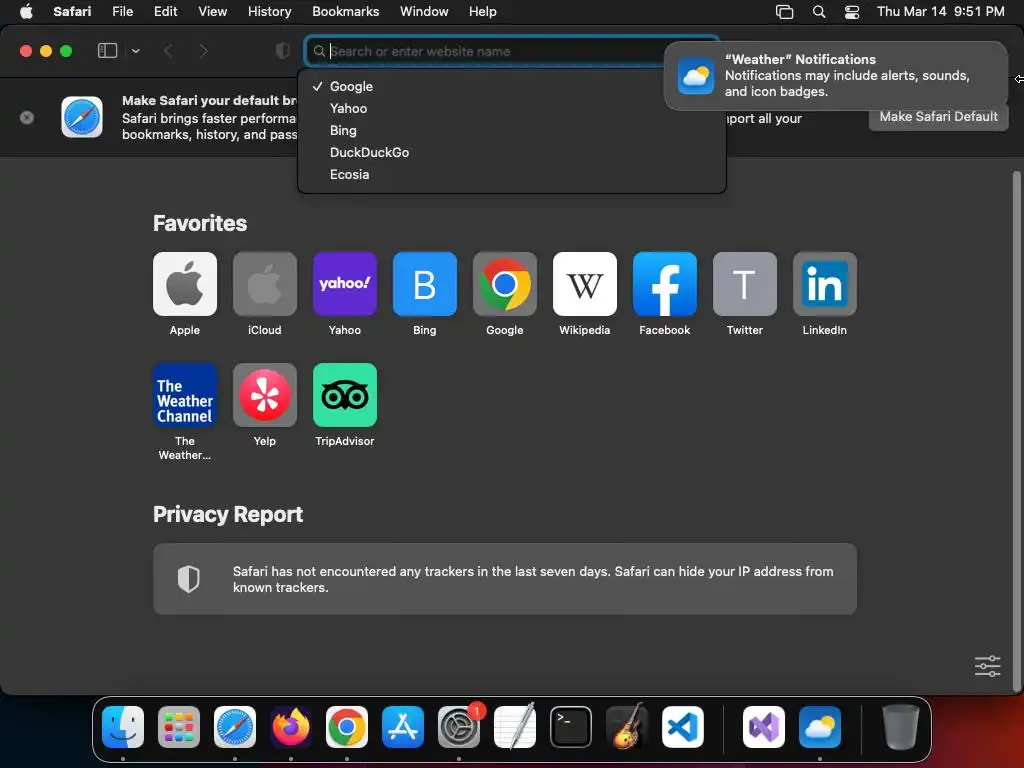The height and width of the screenshot is (768, 1024).
Task: Open Firefox from the Dock
Action: (x=291, y=727)
